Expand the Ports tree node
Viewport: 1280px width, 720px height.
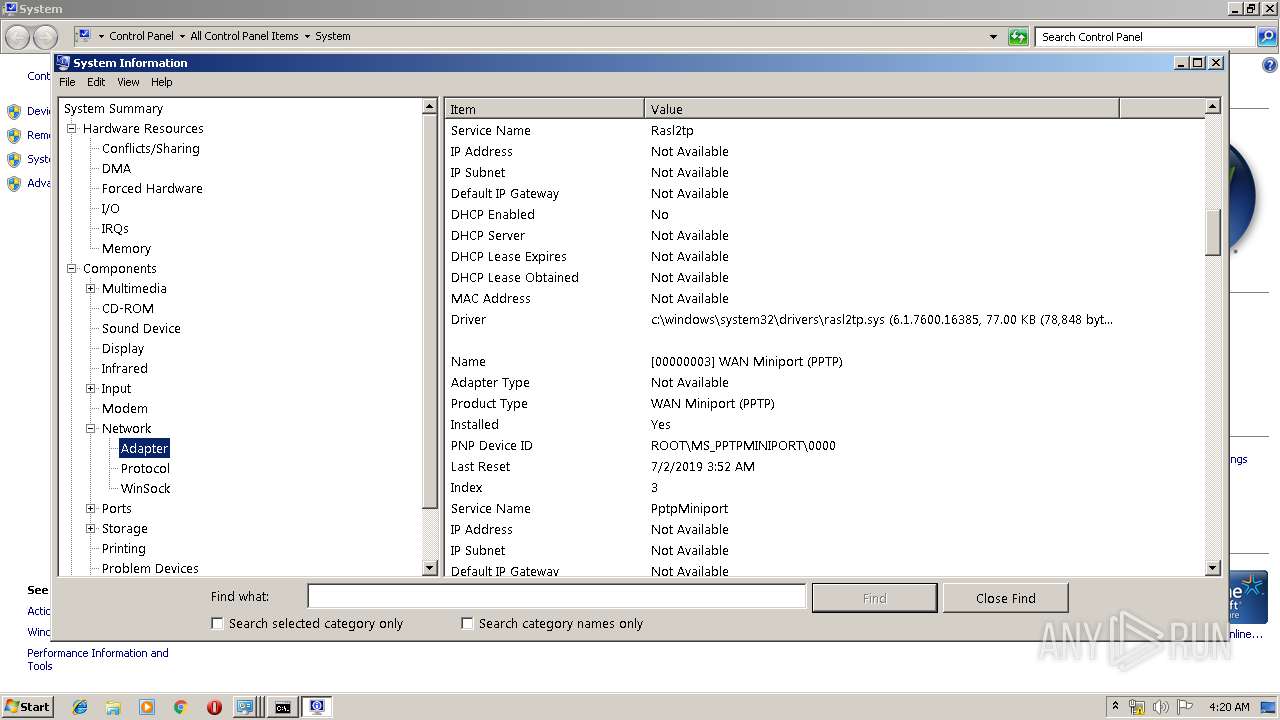[x=91, y=508]
